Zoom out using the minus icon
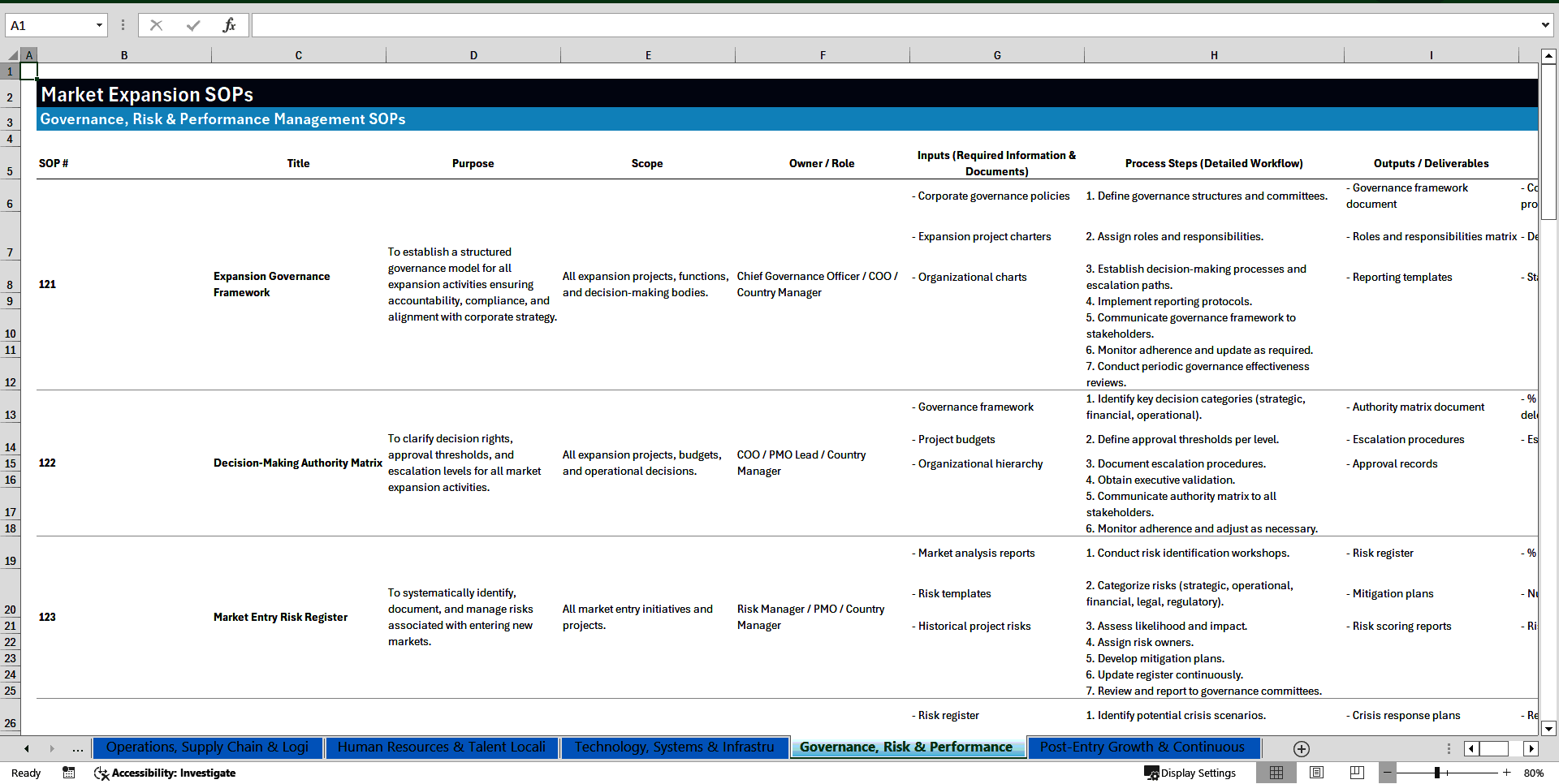1559x784 pixels. tap(1388, 773)
